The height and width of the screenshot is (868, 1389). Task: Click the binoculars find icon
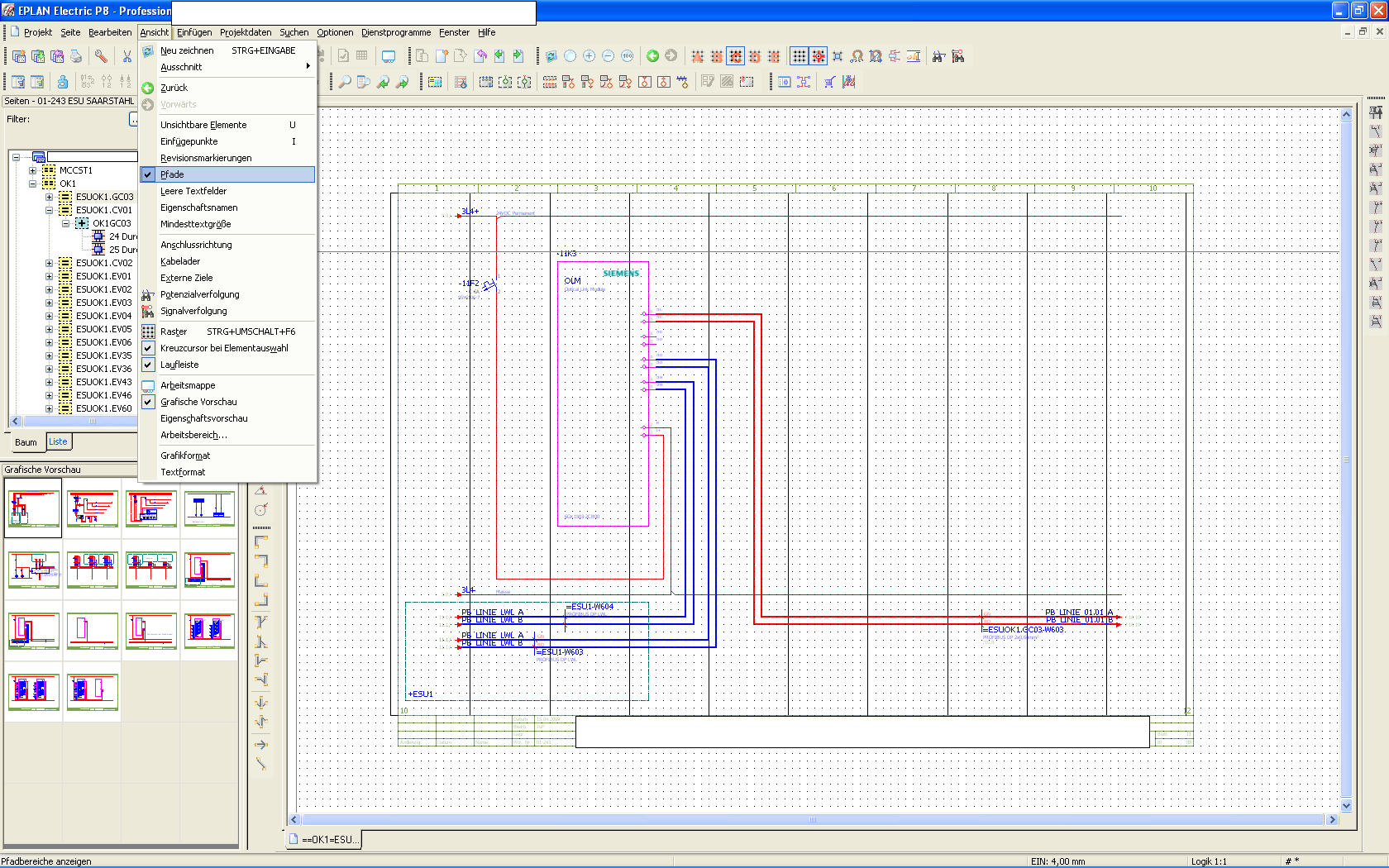[x=938, y=56]
